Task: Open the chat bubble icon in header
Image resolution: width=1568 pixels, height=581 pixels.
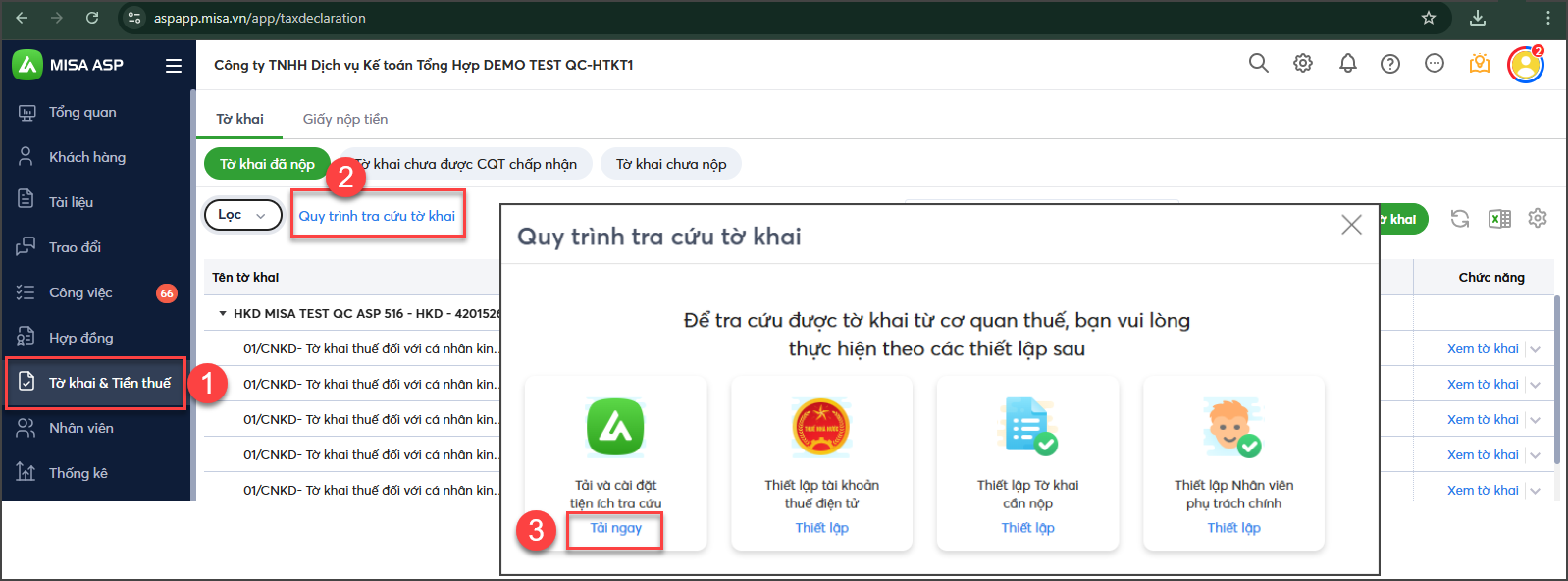Action: coord(1435,64)
